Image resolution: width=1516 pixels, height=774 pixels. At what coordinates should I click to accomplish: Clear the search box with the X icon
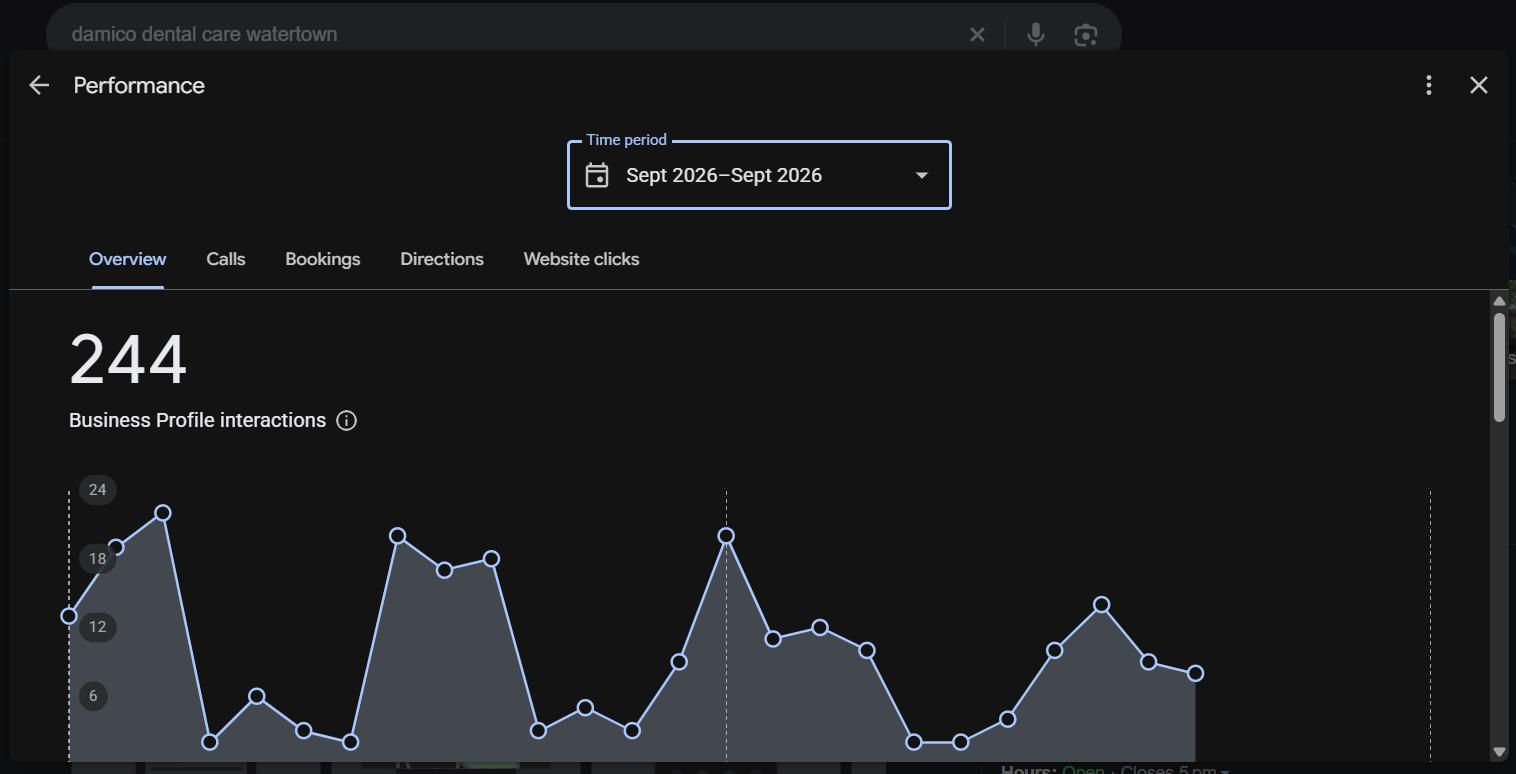[x=977, y=35]
